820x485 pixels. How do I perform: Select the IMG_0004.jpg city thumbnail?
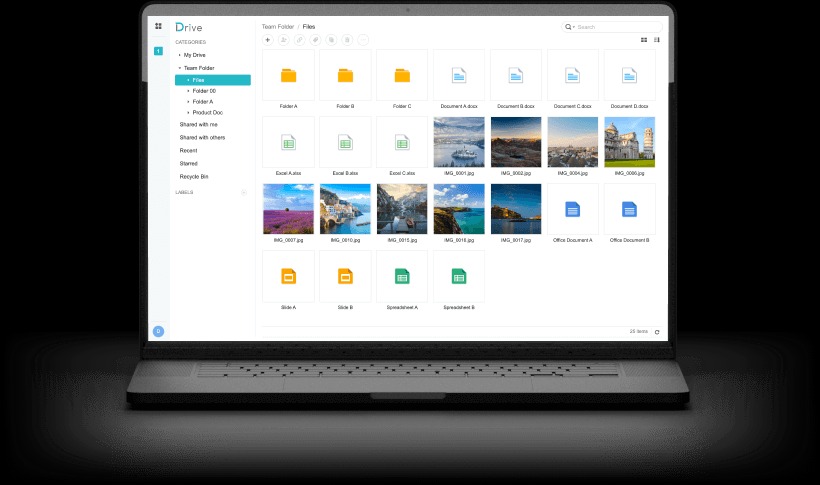573,142
